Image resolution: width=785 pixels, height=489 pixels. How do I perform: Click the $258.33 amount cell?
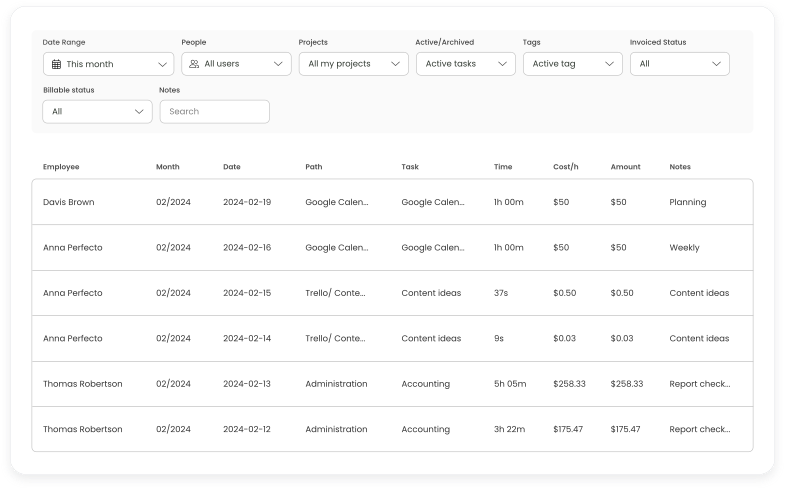(x=627, y=384)
